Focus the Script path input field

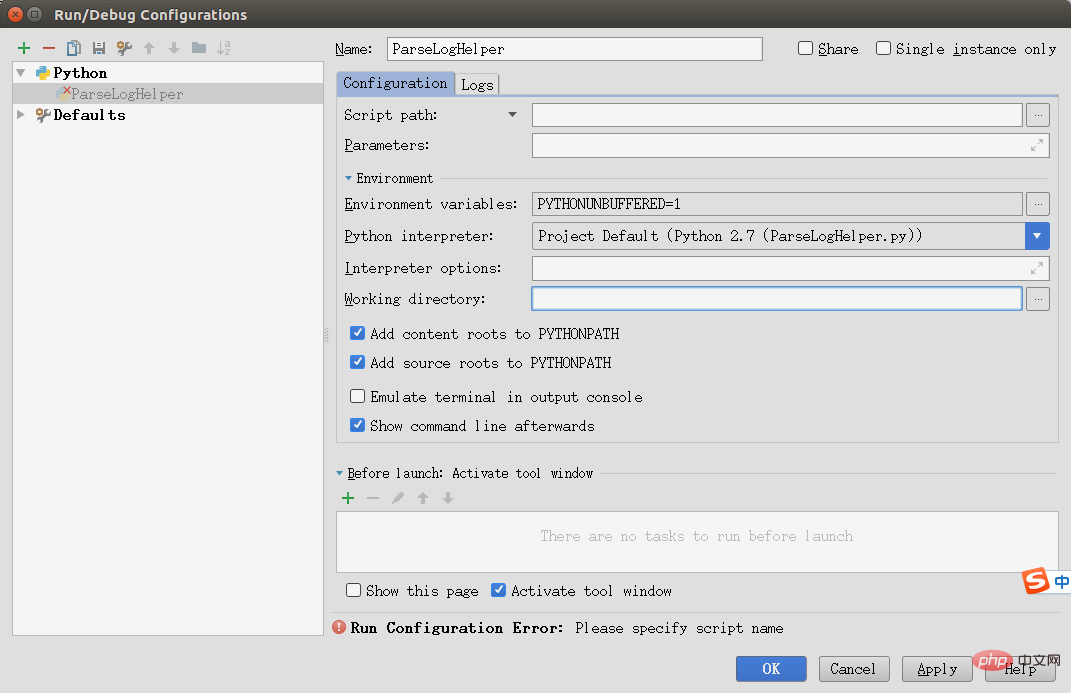pos(777,115)
